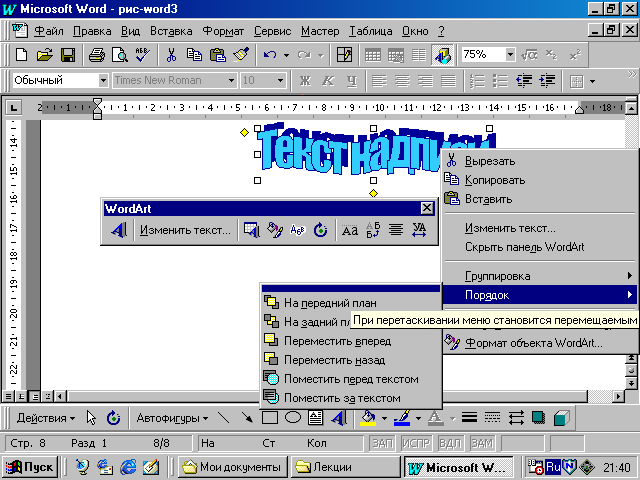Screen dimensions: 640x480
Task: Open the Формат menu in the menu bar
Action: [223, 31]
